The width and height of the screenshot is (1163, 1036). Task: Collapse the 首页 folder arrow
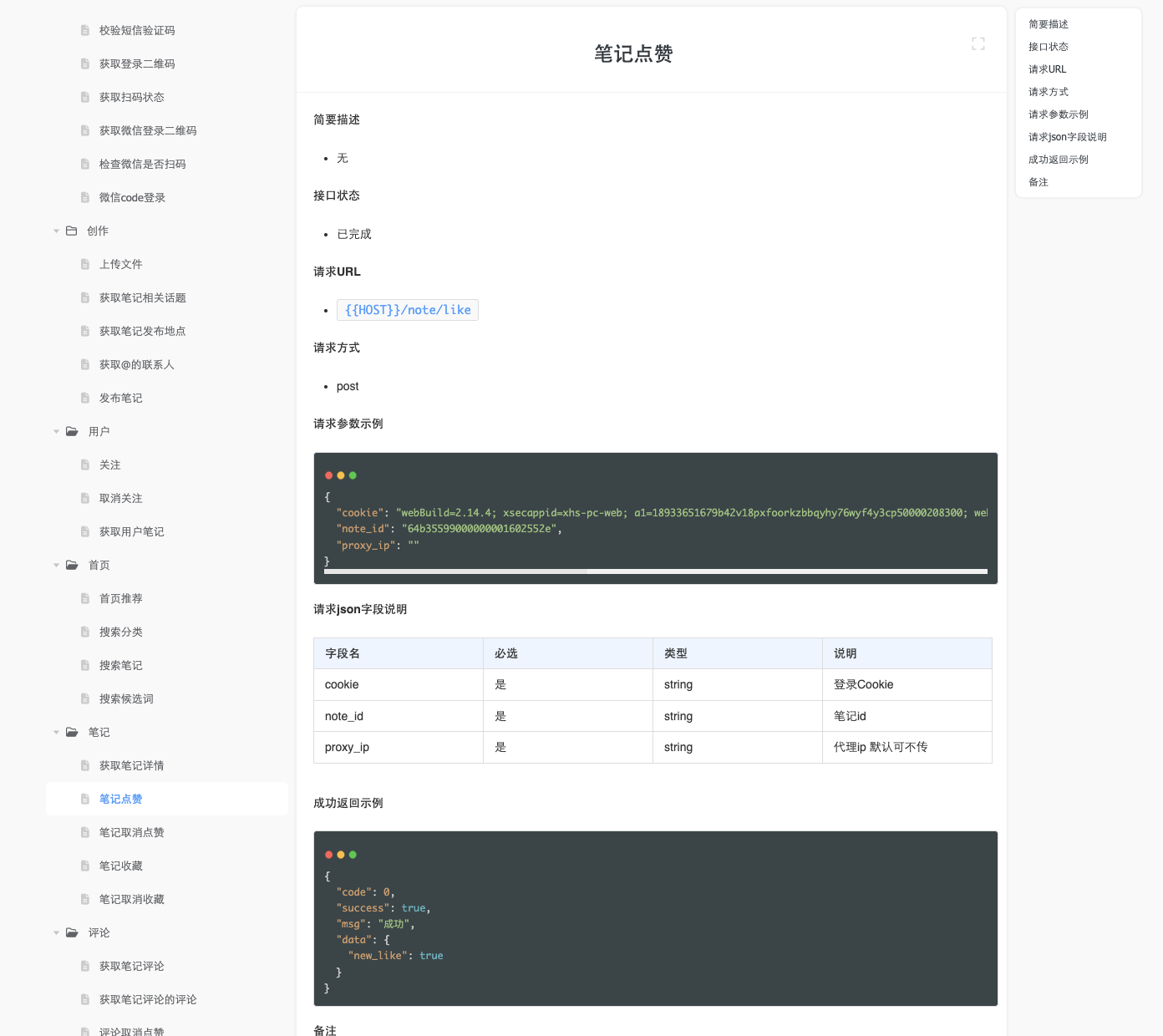57,566
